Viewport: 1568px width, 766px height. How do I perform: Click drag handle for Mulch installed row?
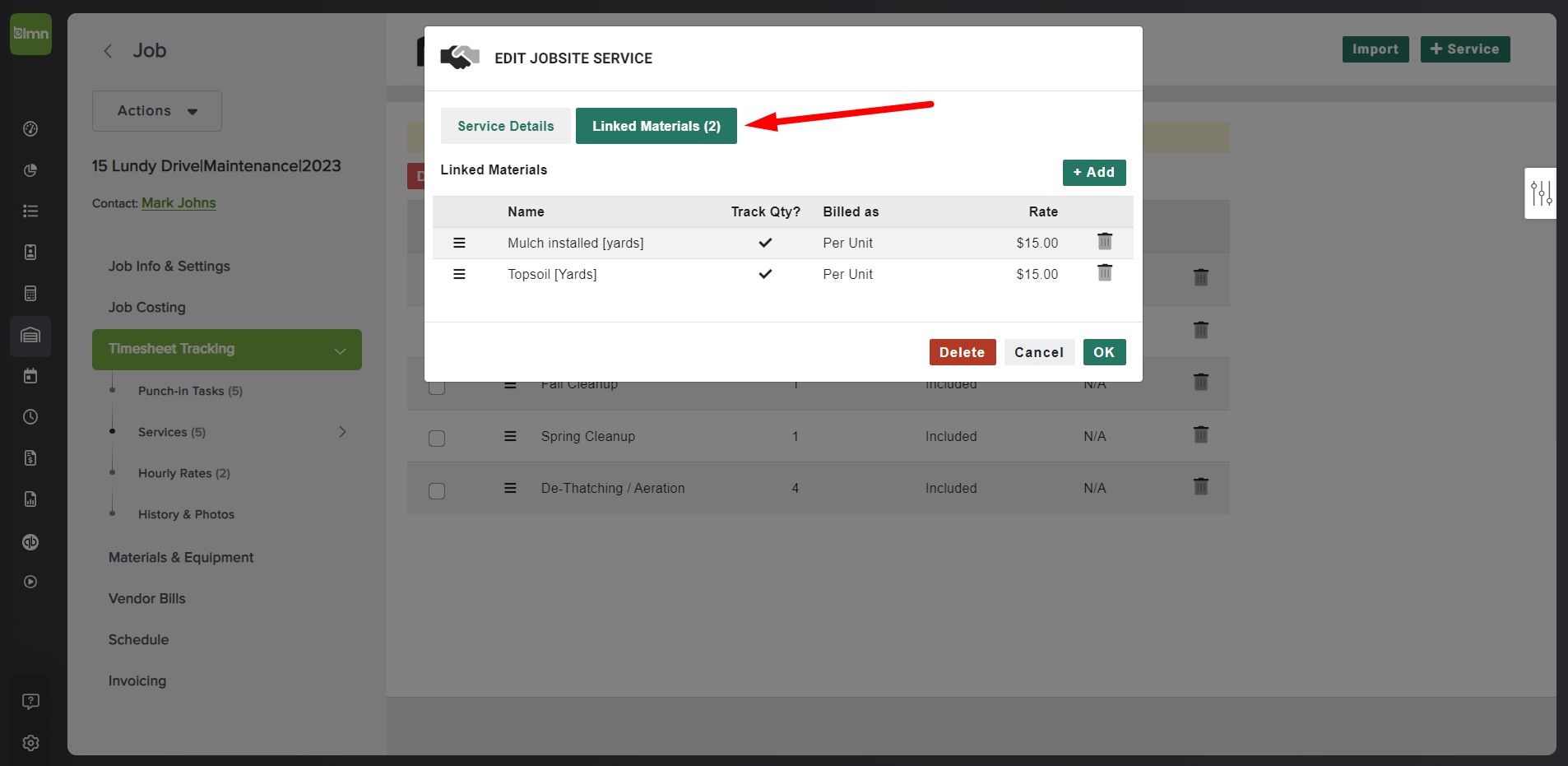pos(459,243)
